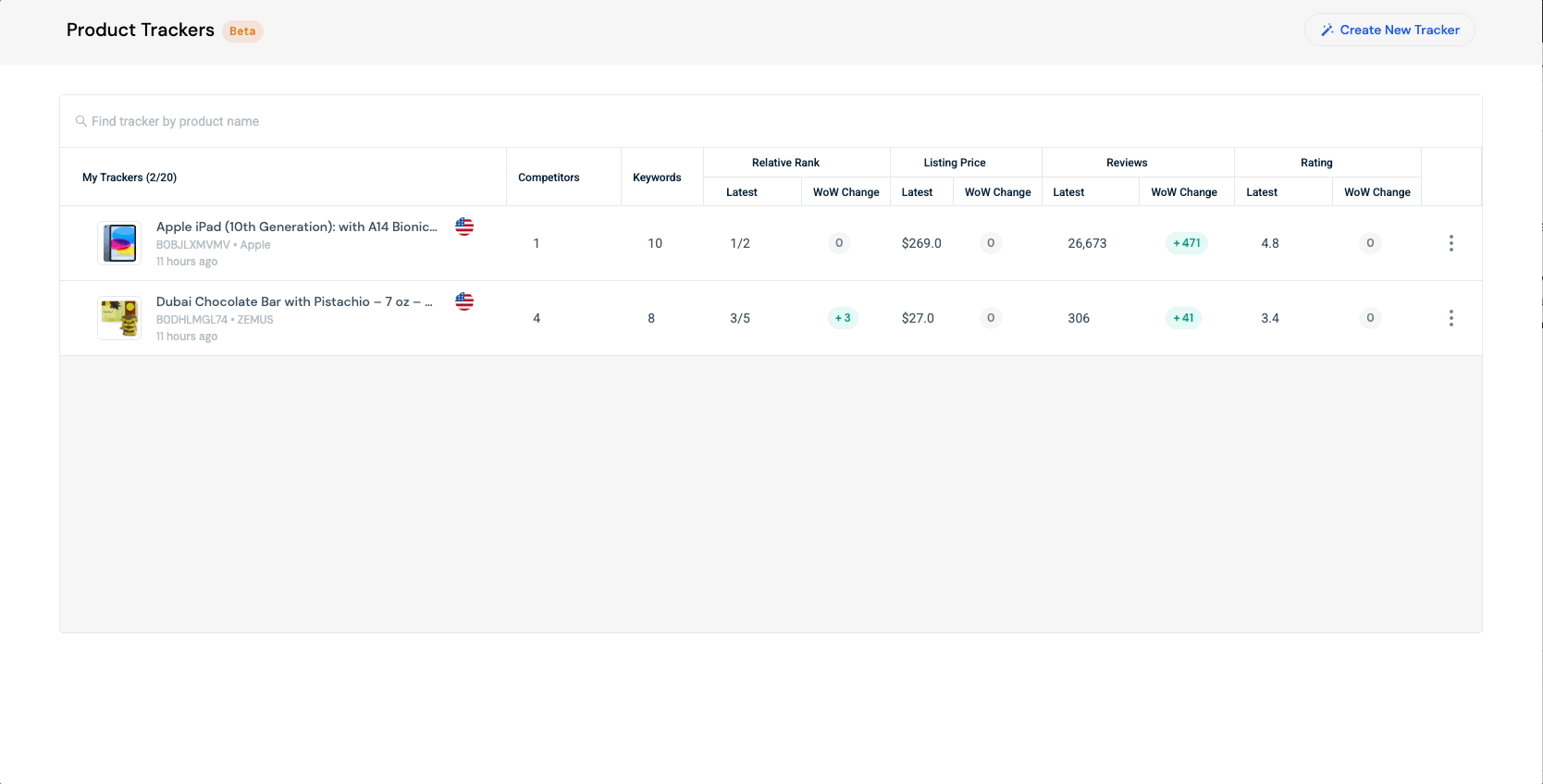This screenshot has height=784, width=1543.
Task: Click the +41 reviews change badge
Action: 1183,318
